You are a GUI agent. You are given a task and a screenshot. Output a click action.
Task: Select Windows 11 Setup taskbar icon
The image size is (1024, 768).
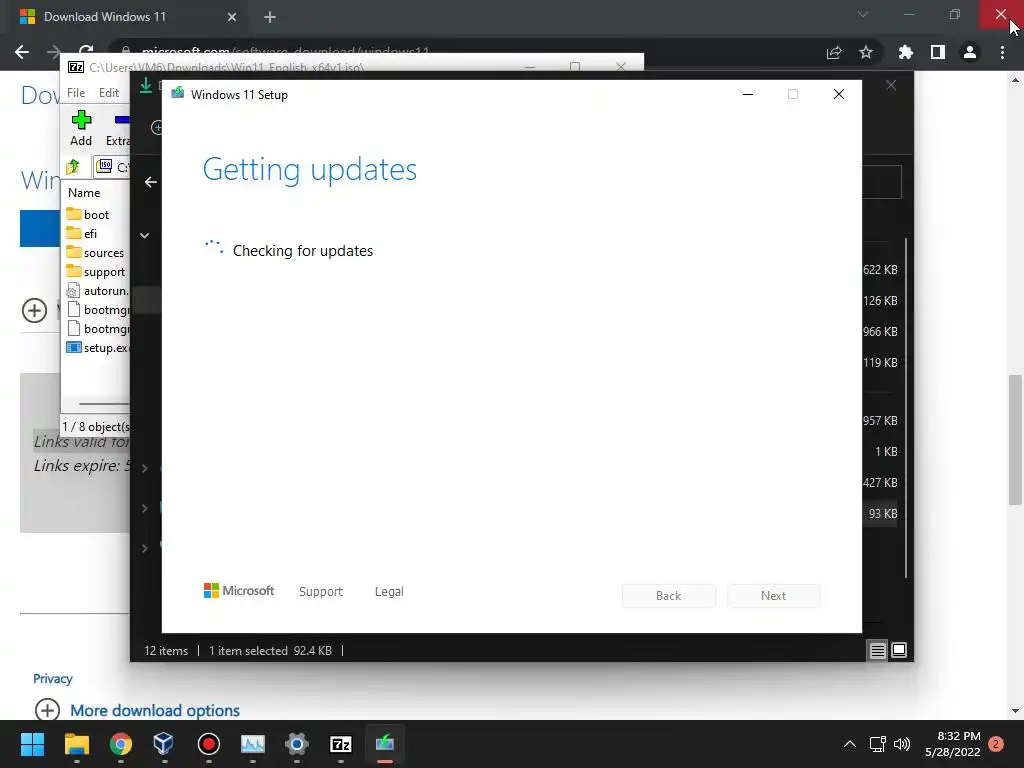point(385,744)
